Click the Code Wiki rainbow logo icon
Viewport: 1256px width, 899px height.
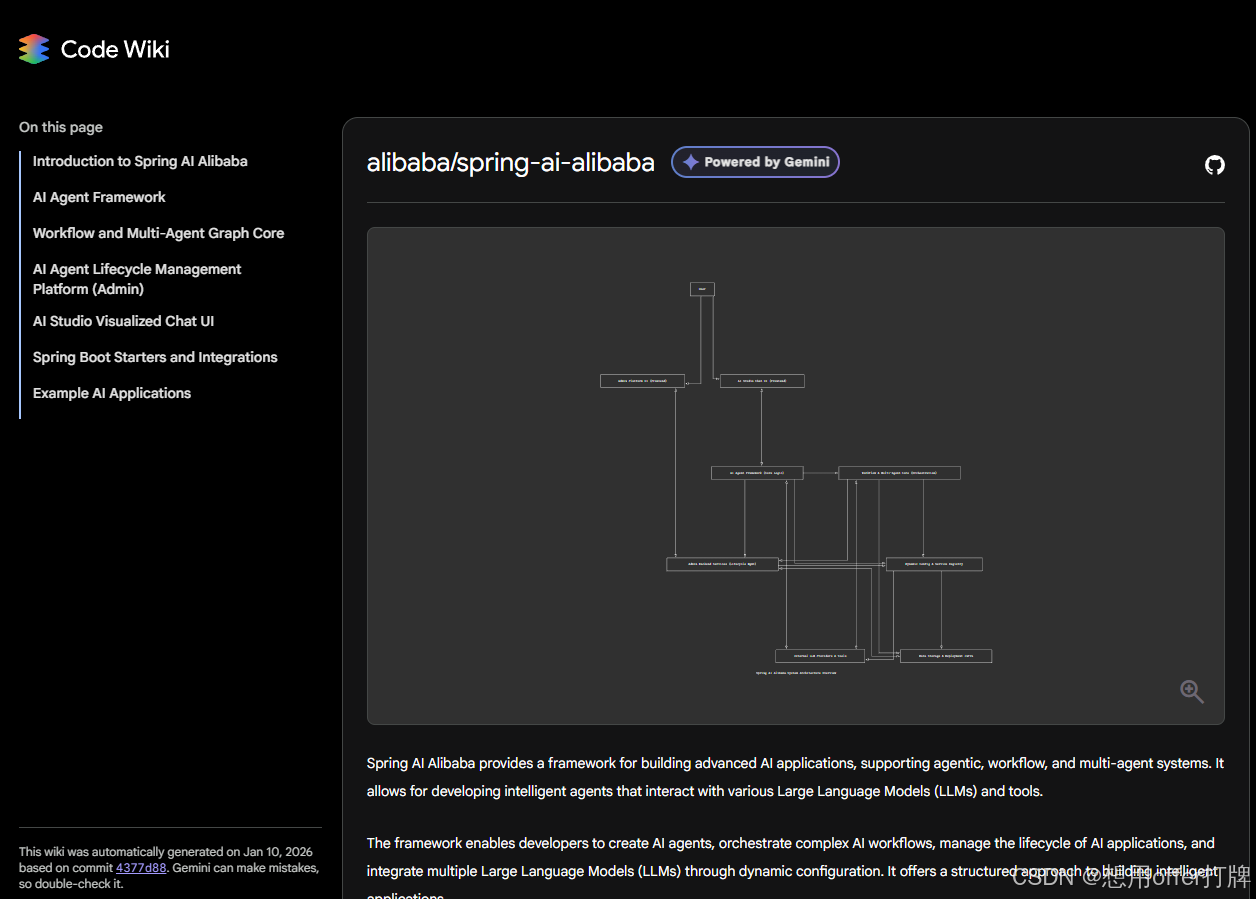click(x=34, y=49)
